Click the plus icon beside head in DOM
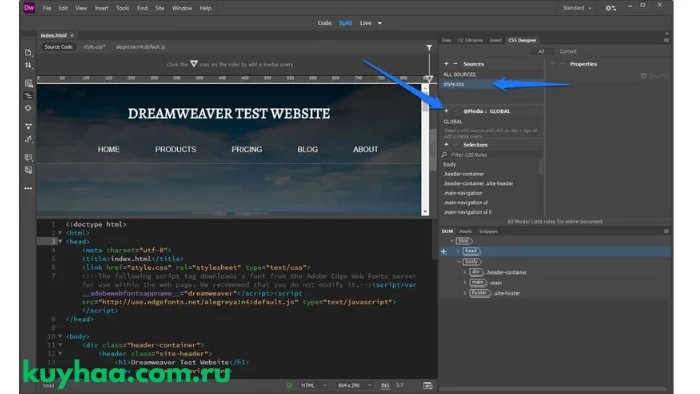 tap(444, 252)
